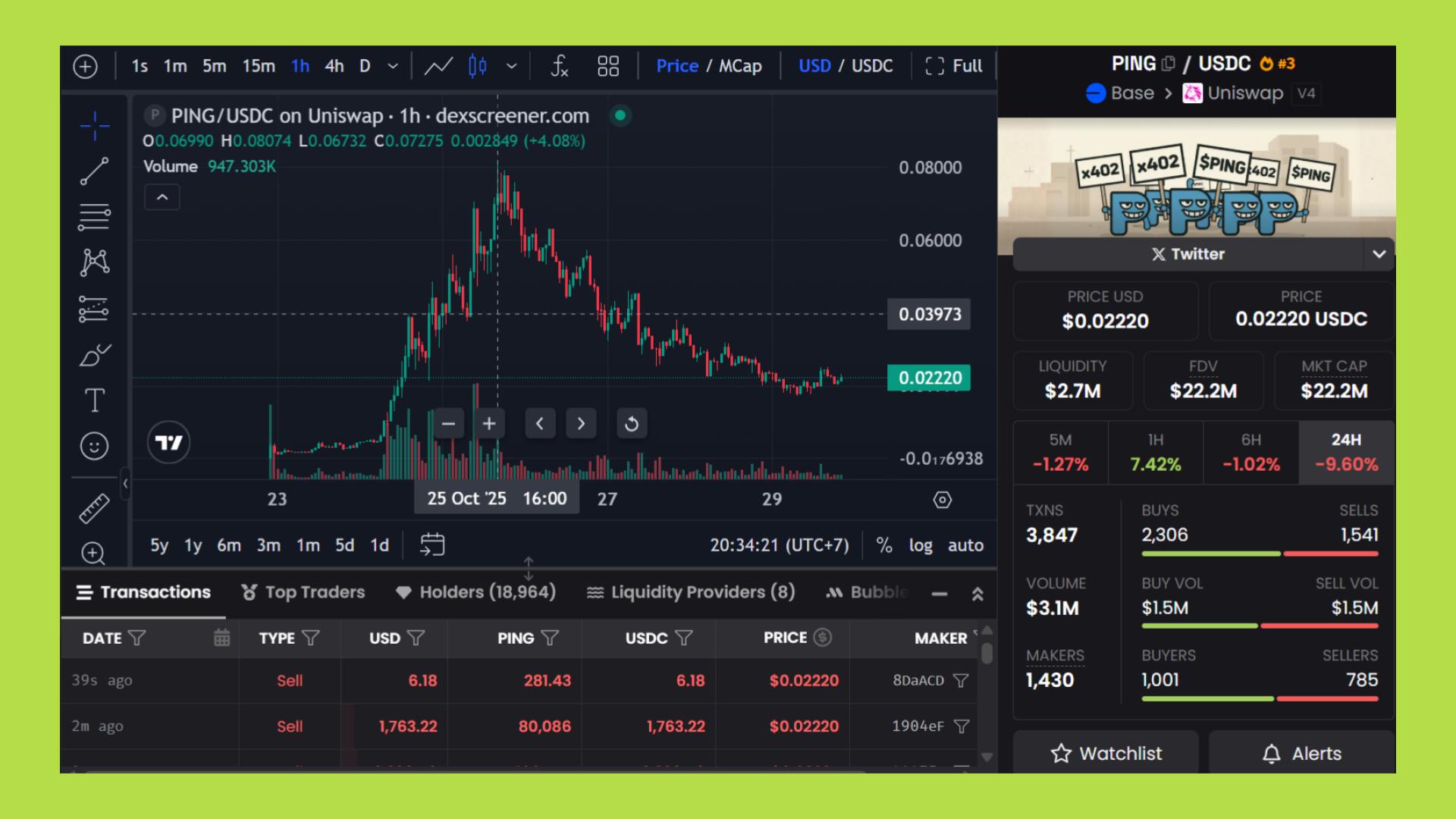Screen dimensions: 1456x819
Task: Expand the Twitter links dropdown
Action: point(1379,254)
